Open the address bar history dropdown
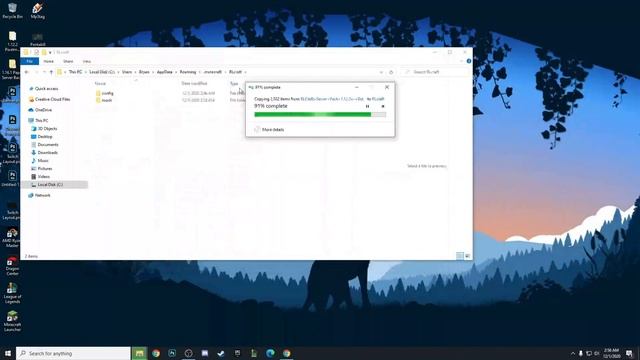Screen dimensions: 640x360 [381, 72]
